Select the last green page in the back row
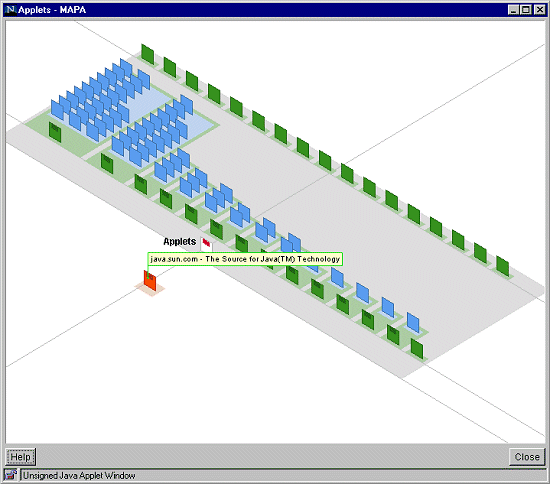 click(502, 266)
